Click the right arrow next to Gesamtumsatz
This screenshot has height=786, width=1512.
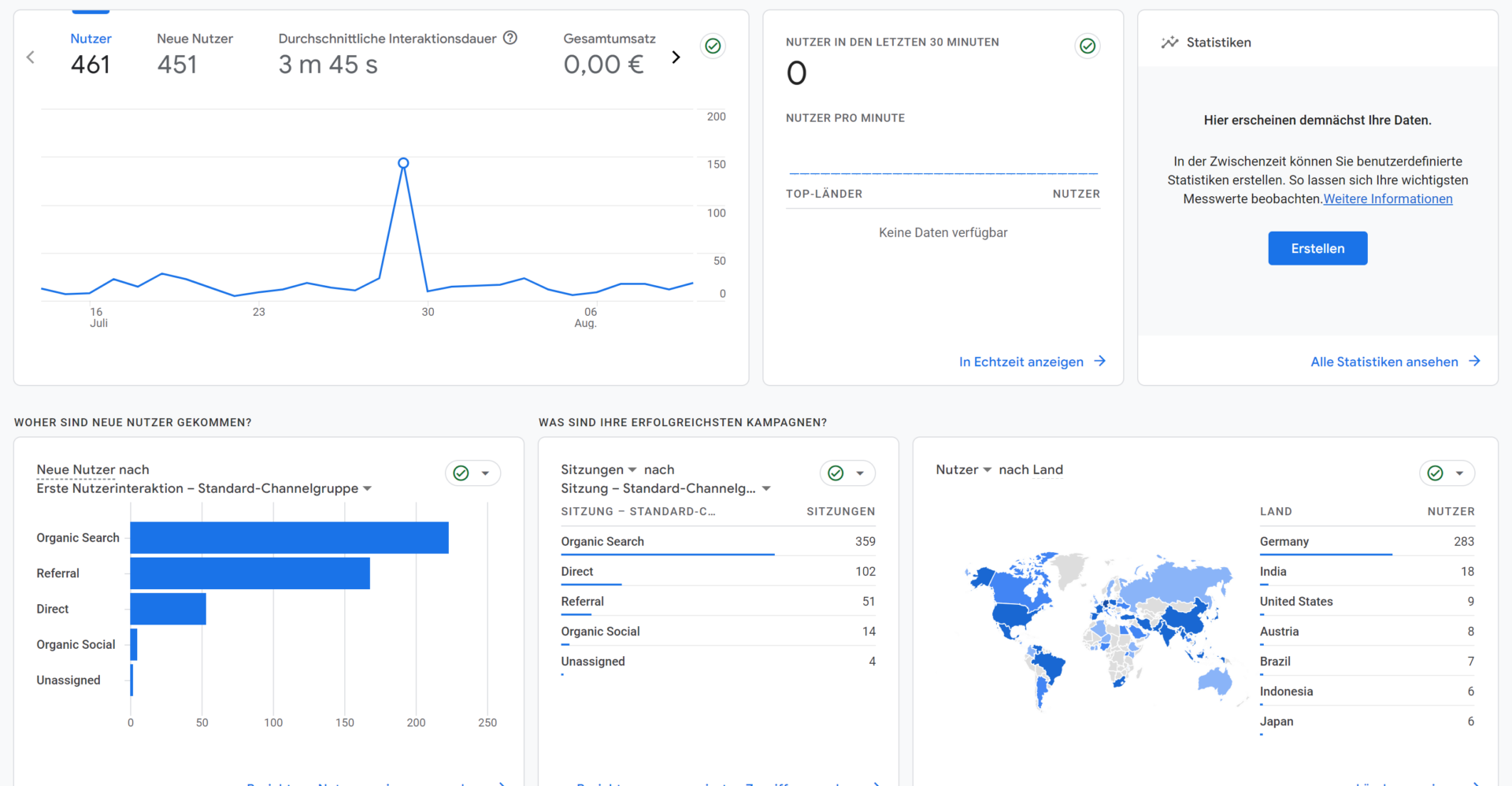(x=676, y=57)
